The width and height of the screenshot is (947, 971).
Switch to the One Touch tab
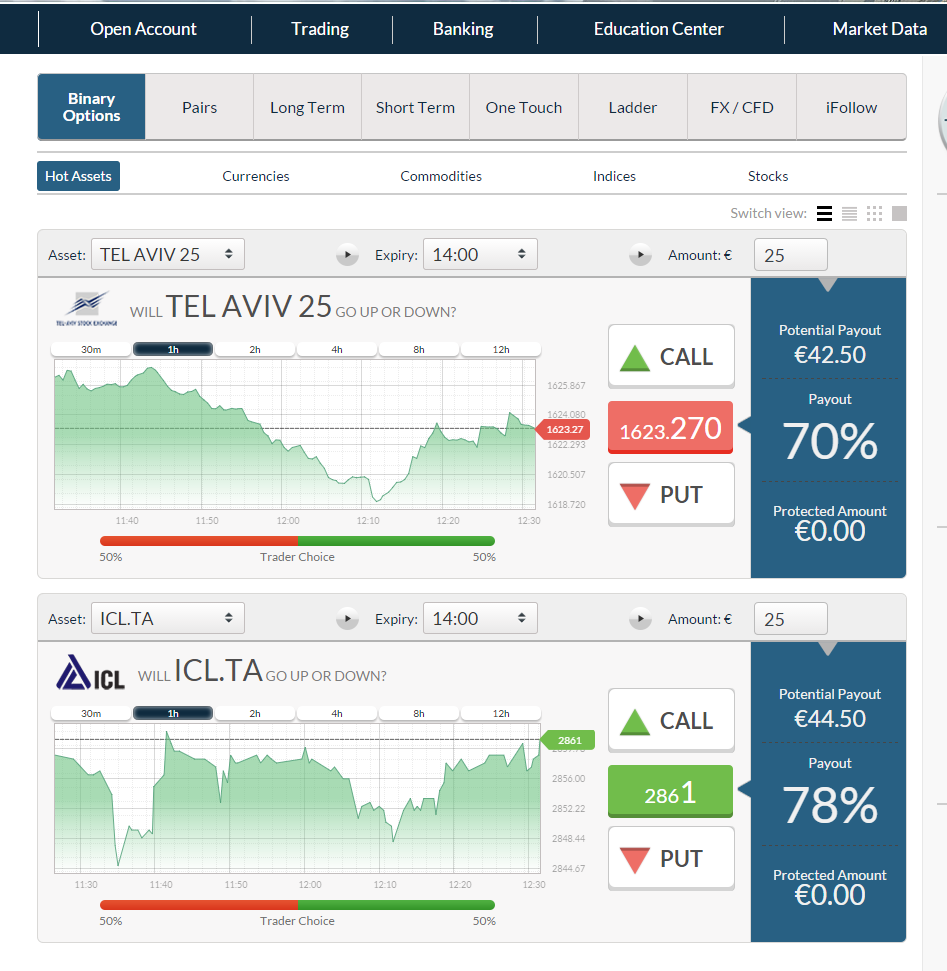coord(524,107)
